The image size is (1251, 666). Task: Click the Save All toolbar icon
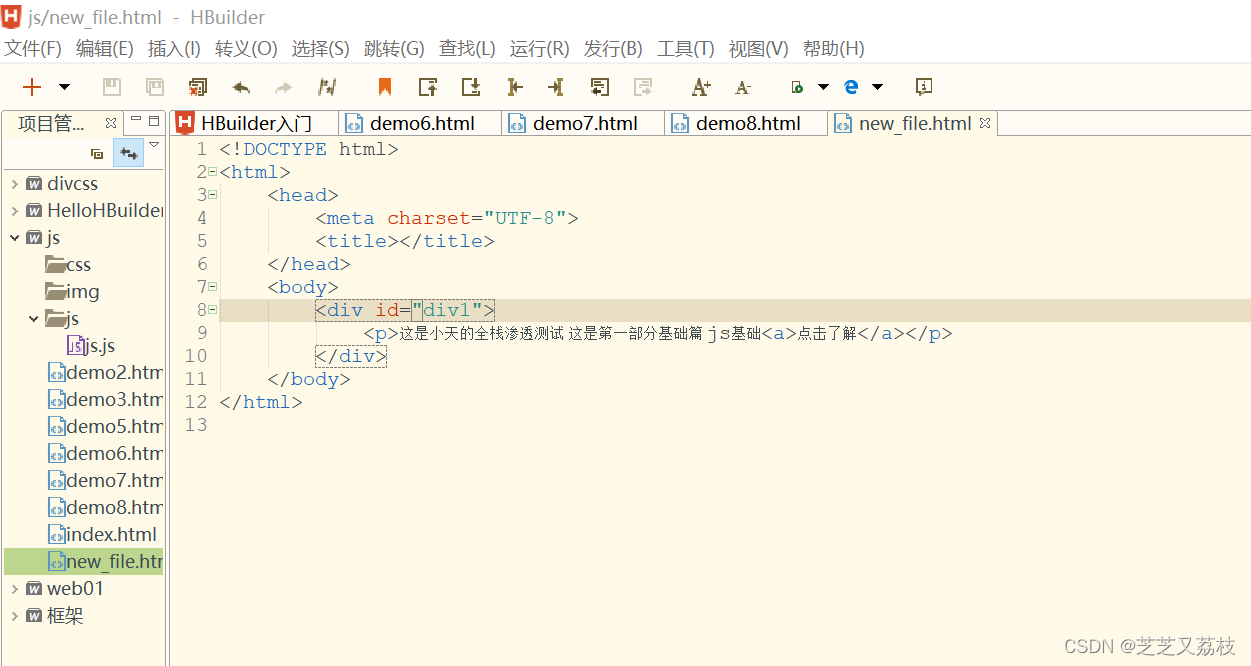coord(155,87)
